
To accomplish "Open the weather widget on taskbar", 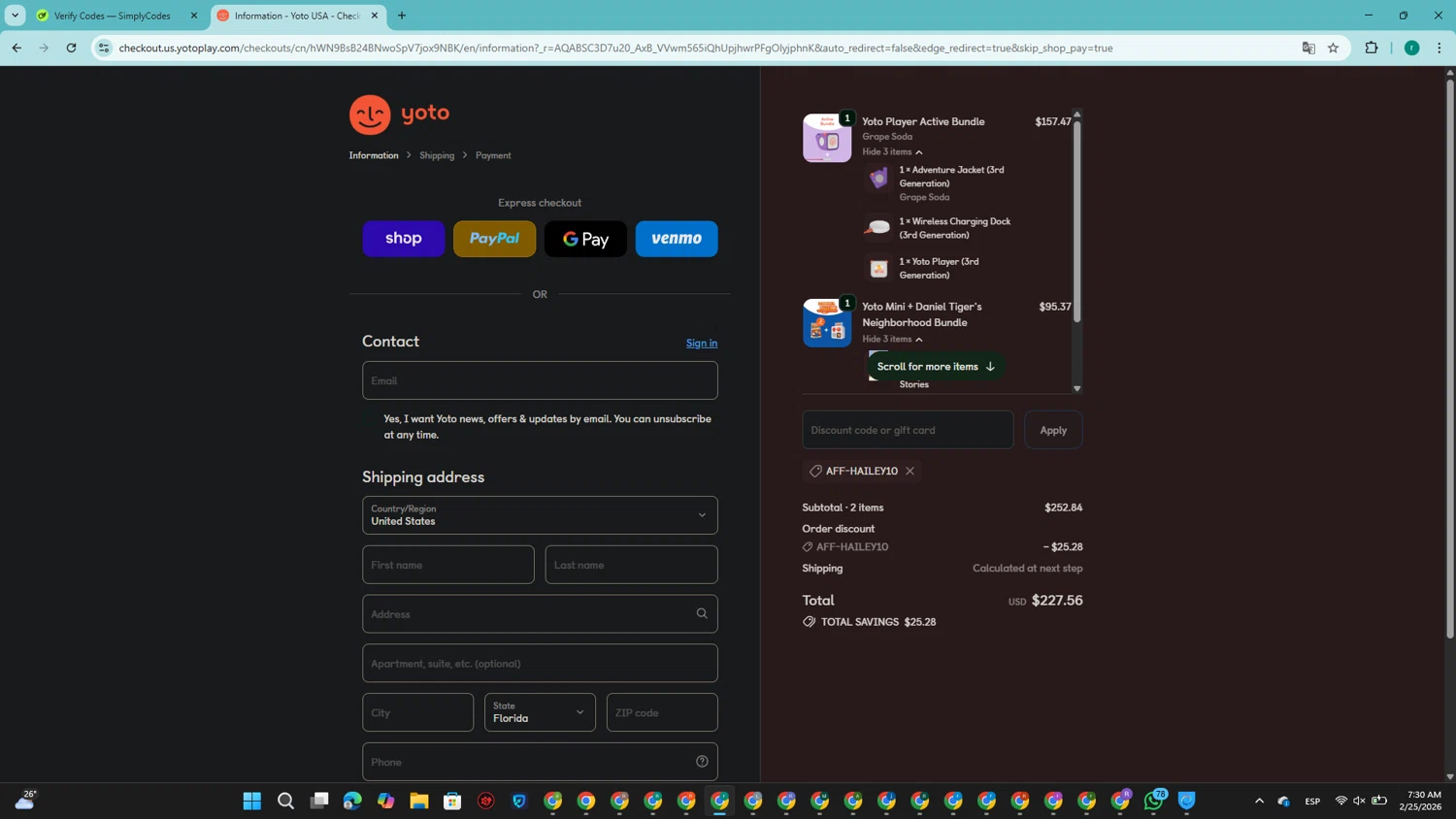I will point(25,800).
